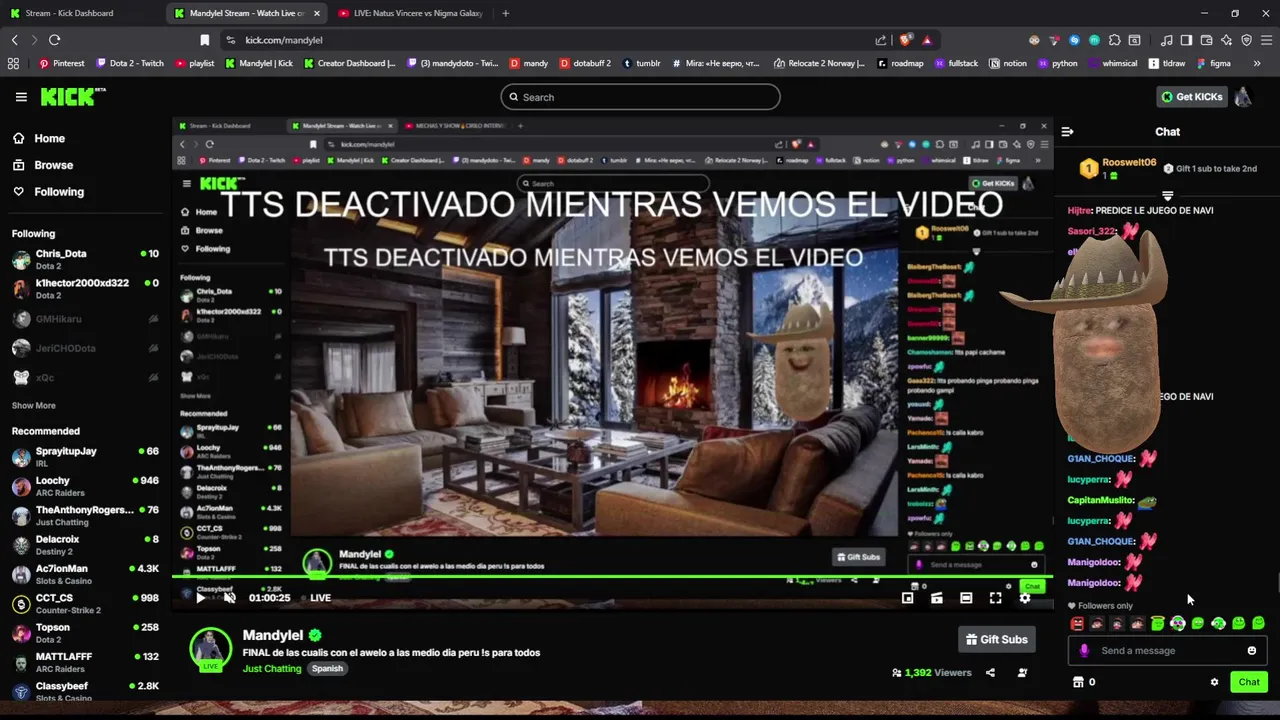Open a new browser tab

point(505,13)
